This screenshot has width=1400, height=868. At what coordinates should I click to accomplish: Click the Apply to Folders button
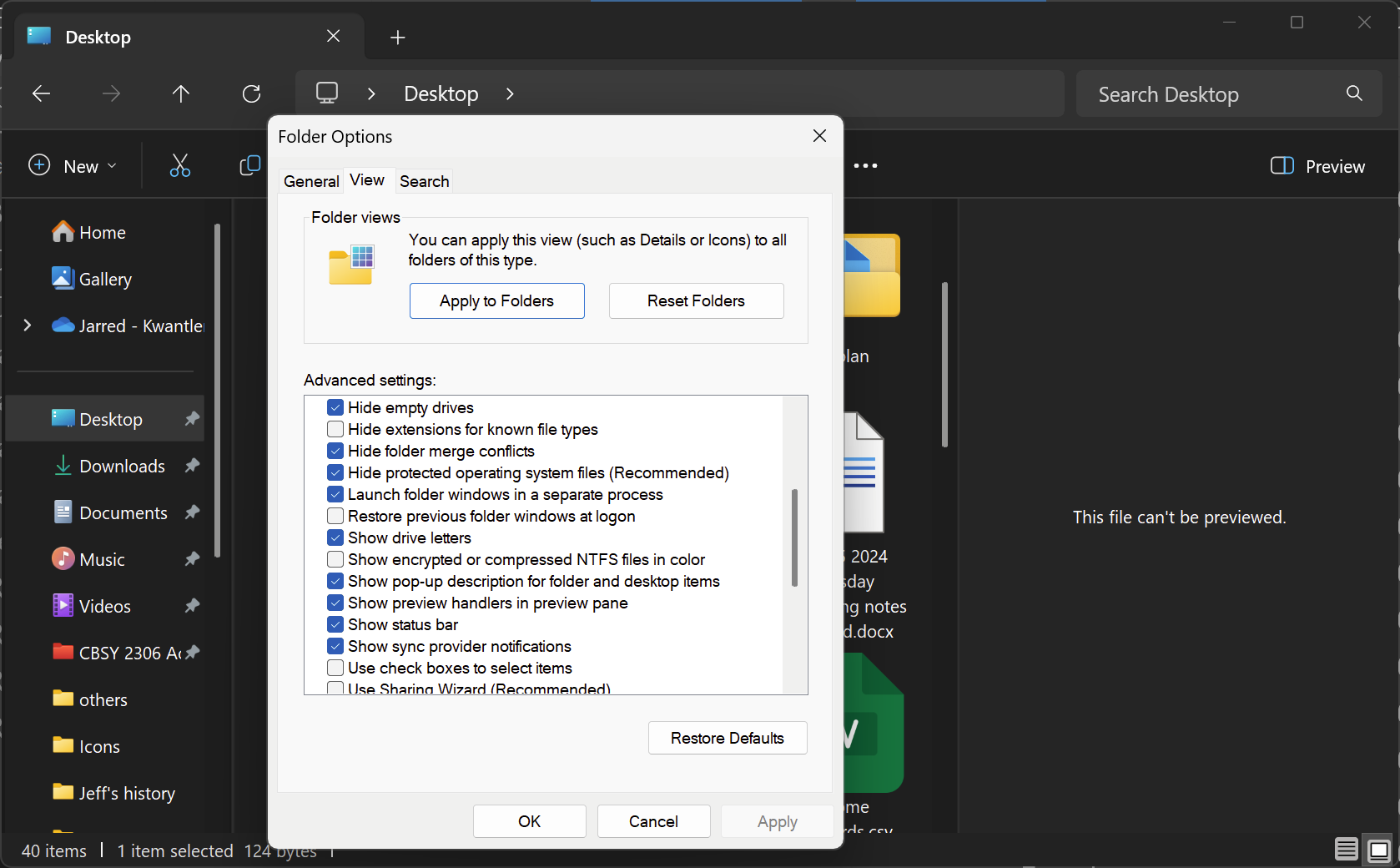(496, 300)
